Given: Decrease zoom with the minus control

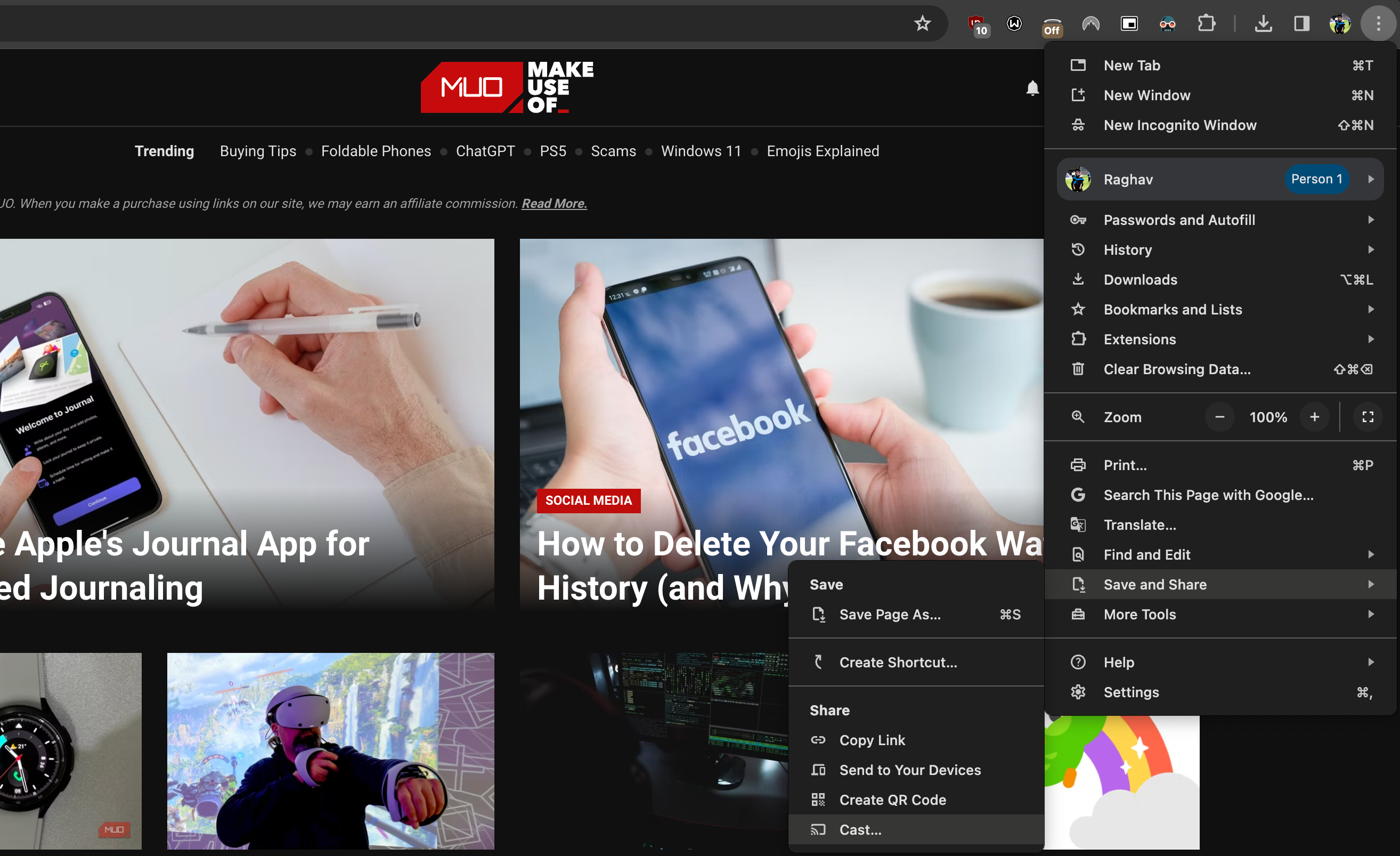Looking at the screenshot, I should pos(1219,417).
